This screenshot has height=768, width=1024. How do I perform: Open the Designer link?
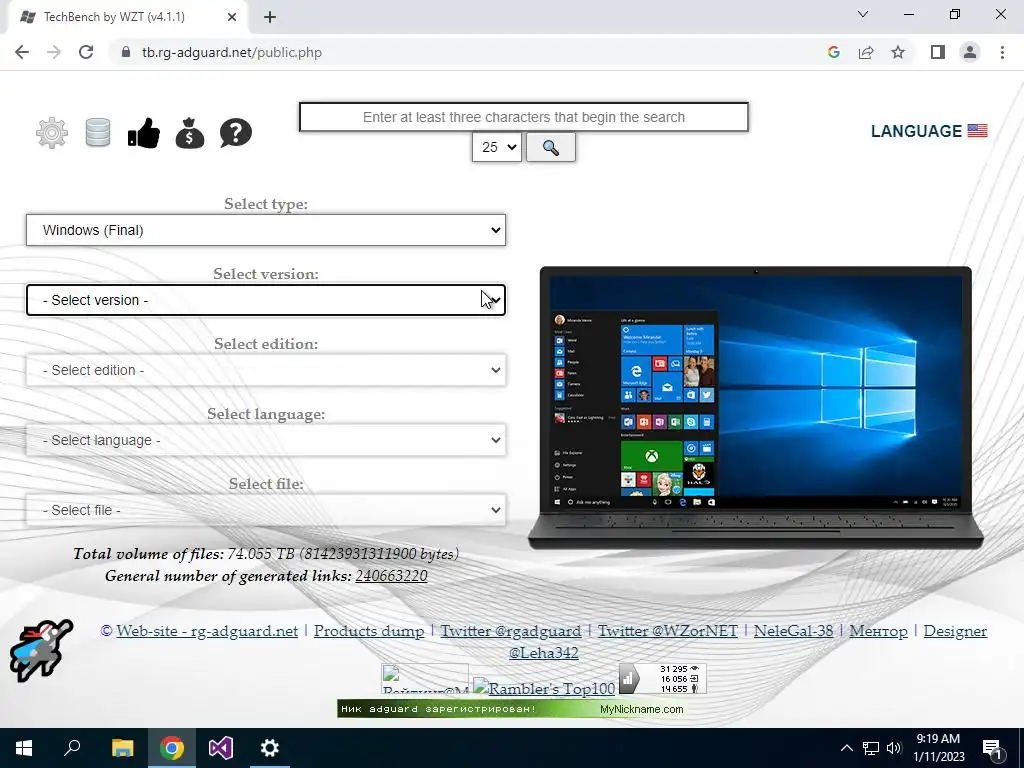coord(955,631)
